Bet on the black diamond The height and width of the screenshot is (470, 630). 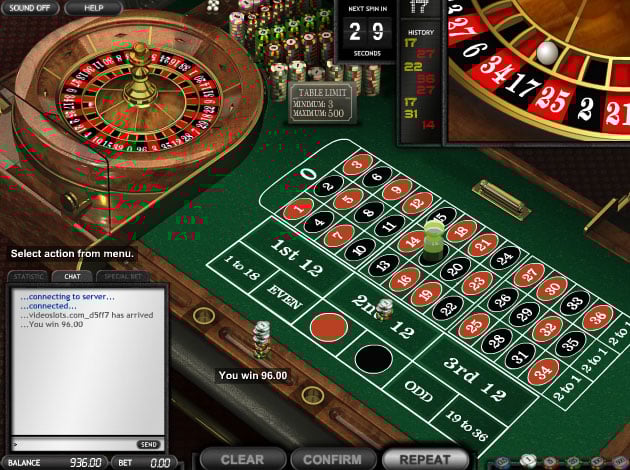coord(374,359)
